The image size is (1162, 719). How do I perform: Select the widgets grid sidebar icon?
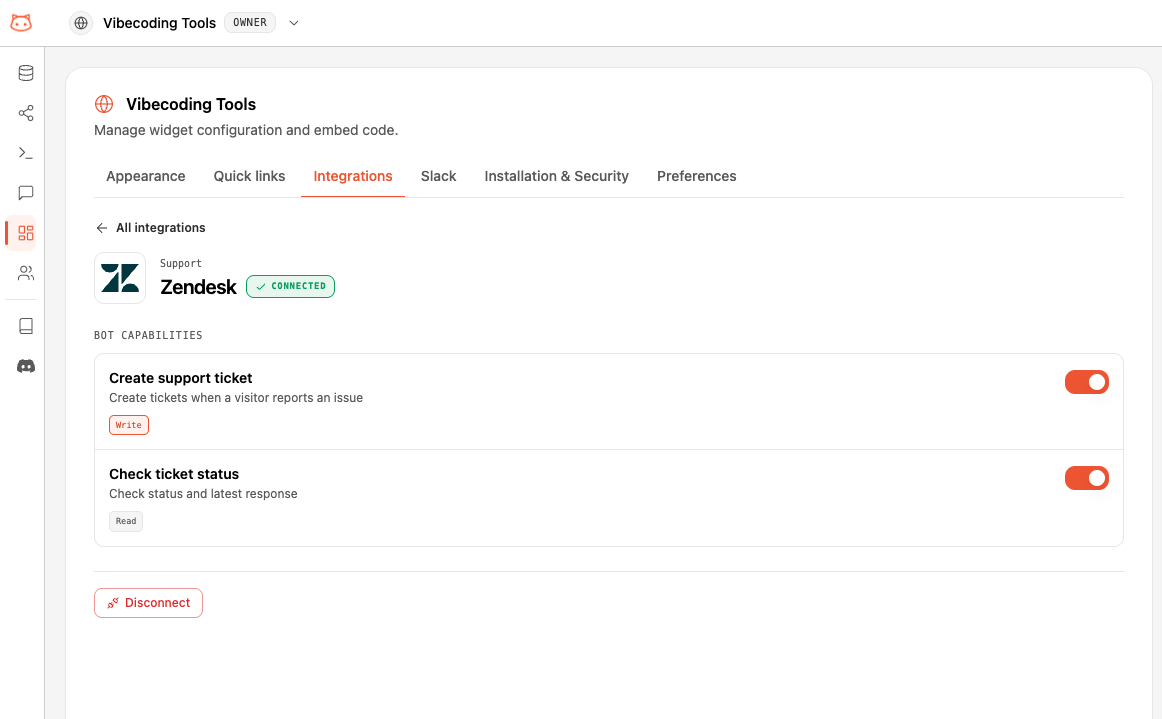(26, 233)
